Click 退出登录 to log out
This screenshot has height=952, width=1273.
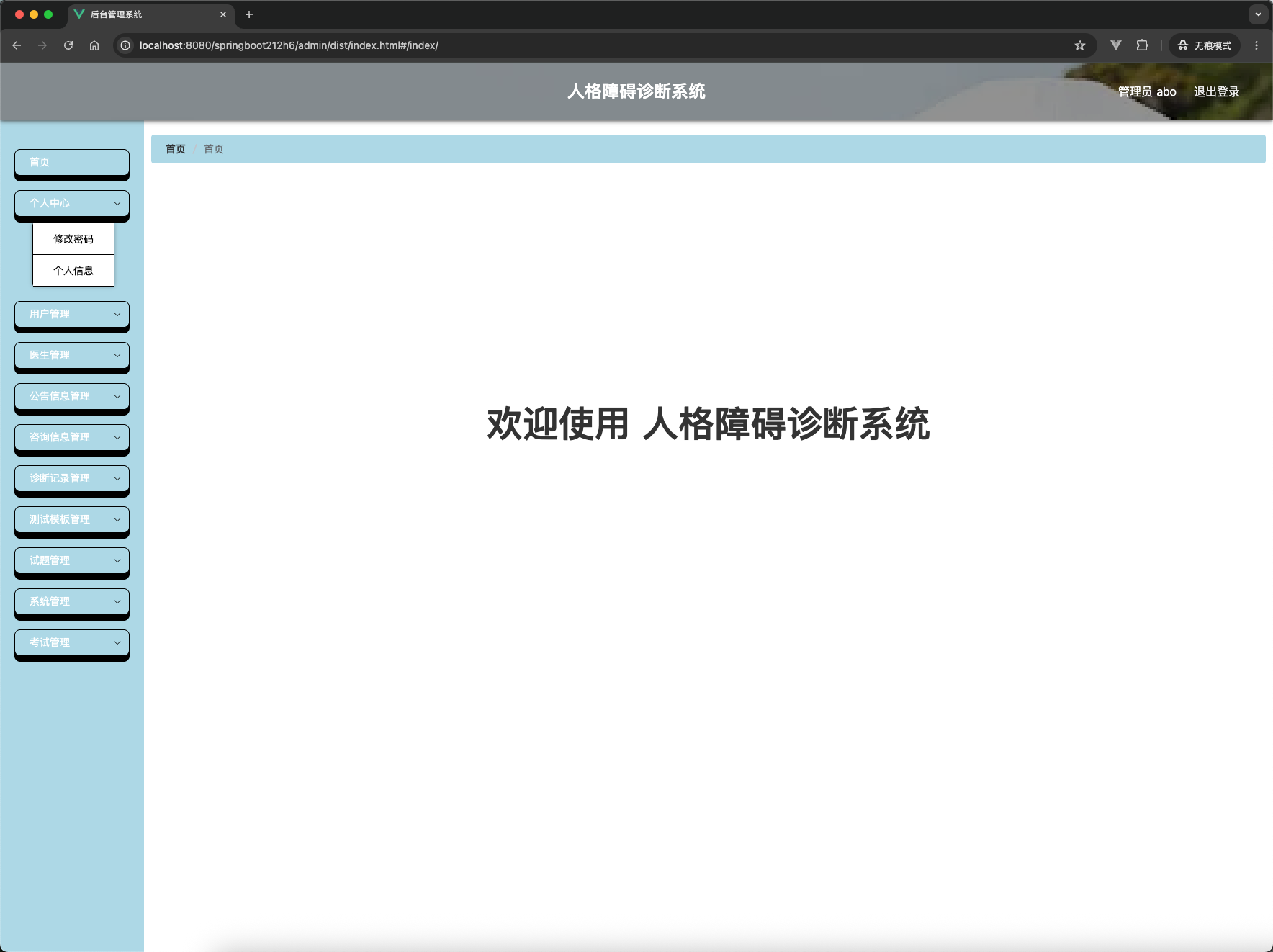pos(1216,91)
